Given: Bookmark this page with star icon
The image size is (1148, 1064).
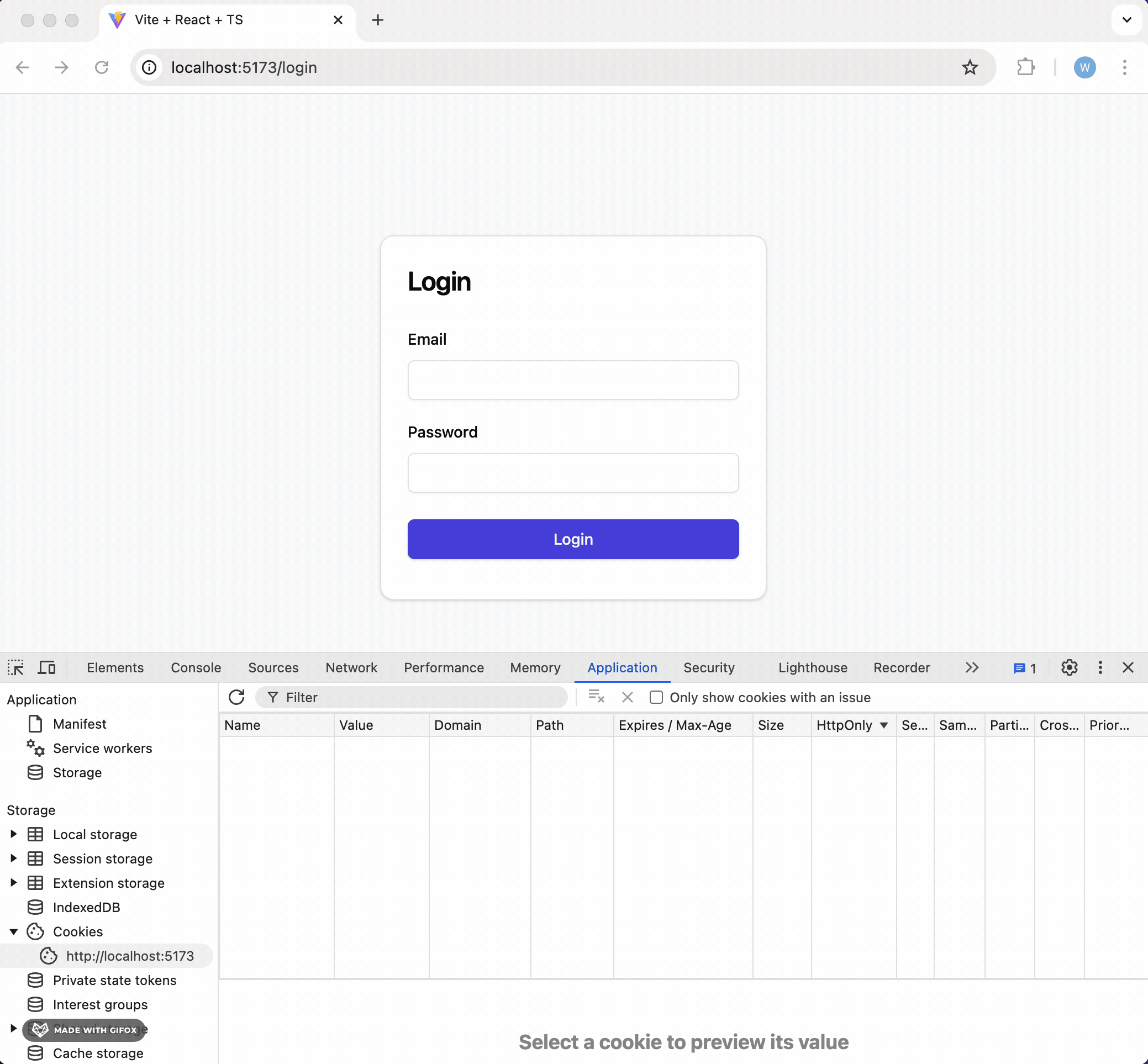Looking at the screenshot, I should pyautogui.click(x=970, y=67).
